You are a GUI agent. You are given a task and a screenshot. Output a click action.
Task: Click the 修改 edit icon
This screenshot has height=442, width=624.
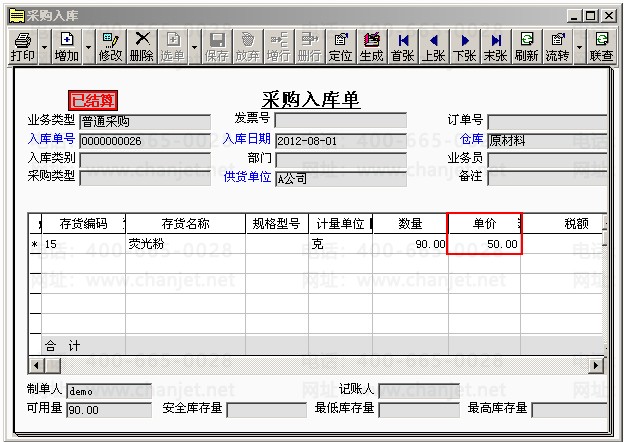pos(110,47)
